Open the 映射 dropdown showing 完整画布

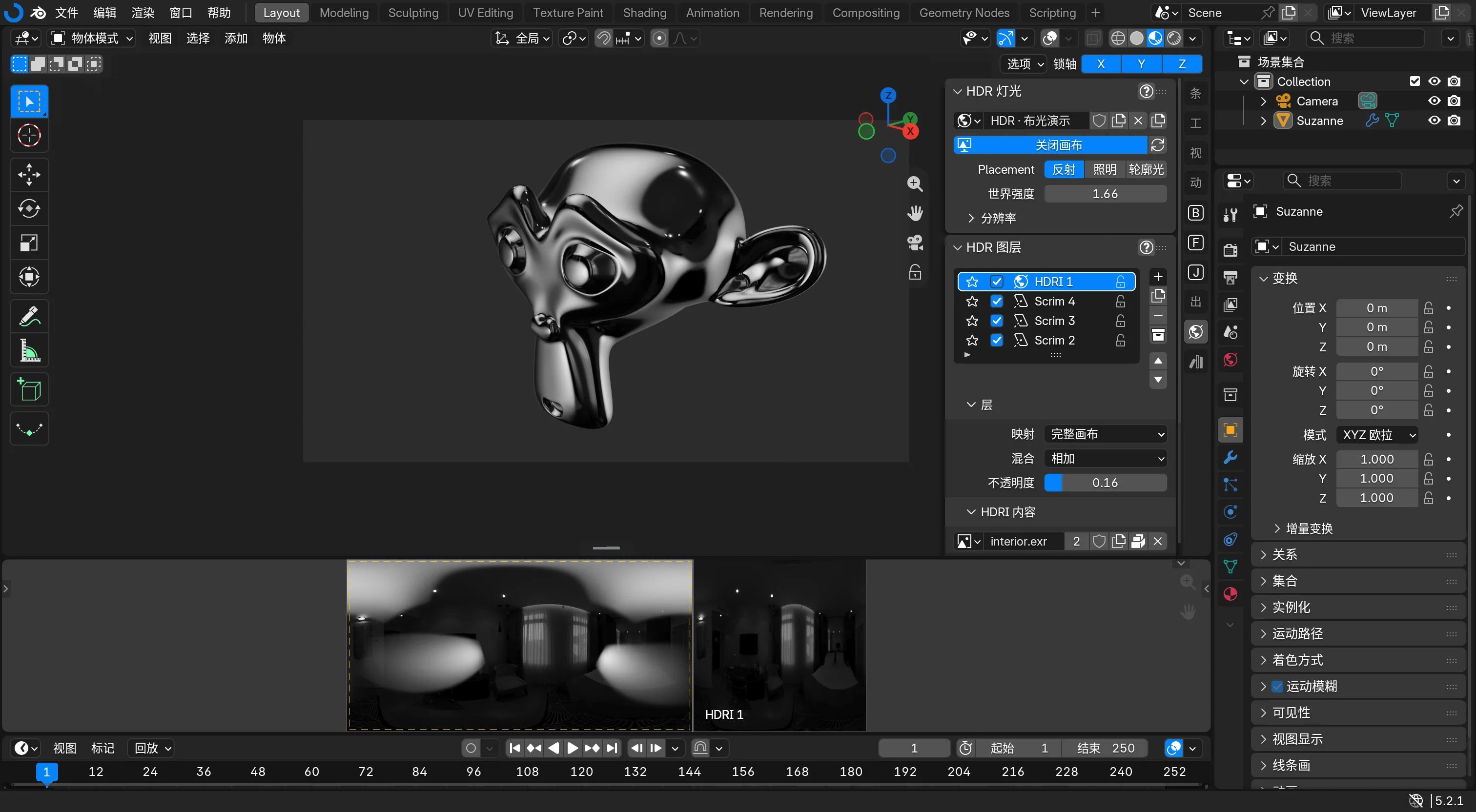tap(1105, 434)
